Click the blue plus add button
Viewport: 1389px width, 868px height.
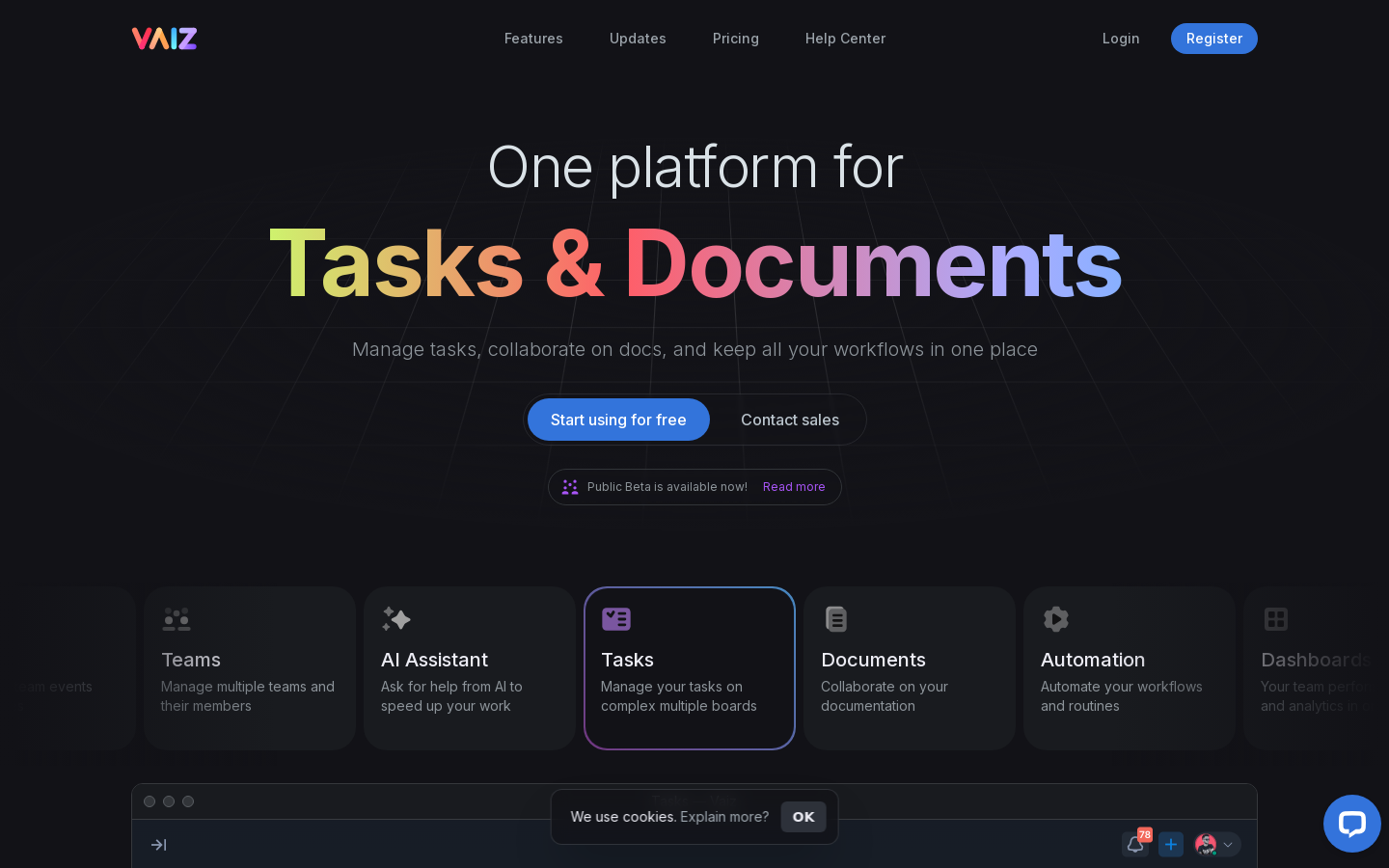(1171, 845)
